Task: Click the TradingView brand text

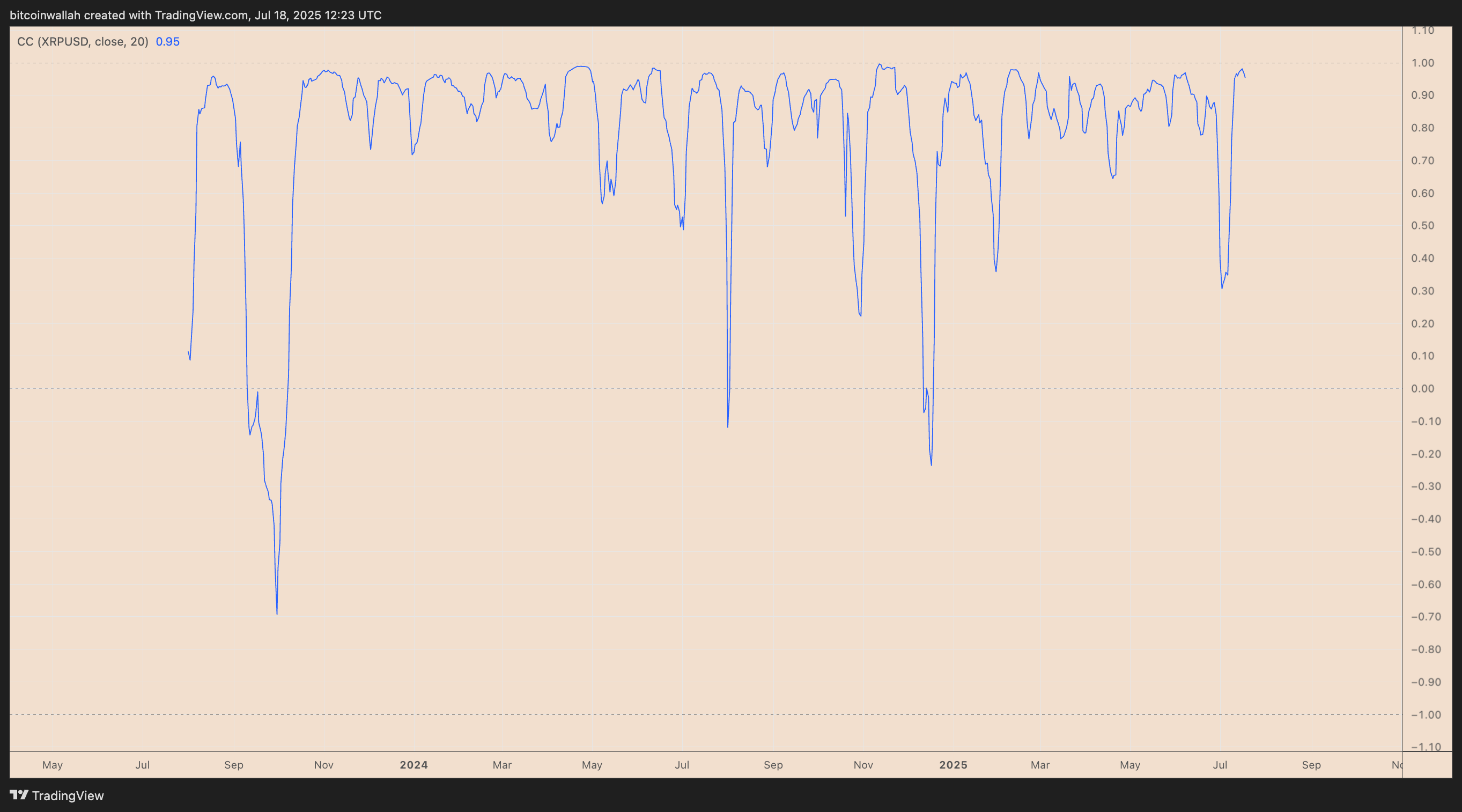Action: point(68,795)
